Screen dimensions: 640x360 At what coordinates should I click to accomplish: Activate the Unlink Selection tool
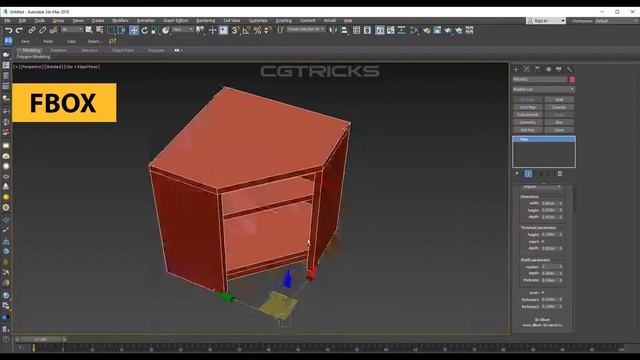pyautogui.click(x=42, y=30)
